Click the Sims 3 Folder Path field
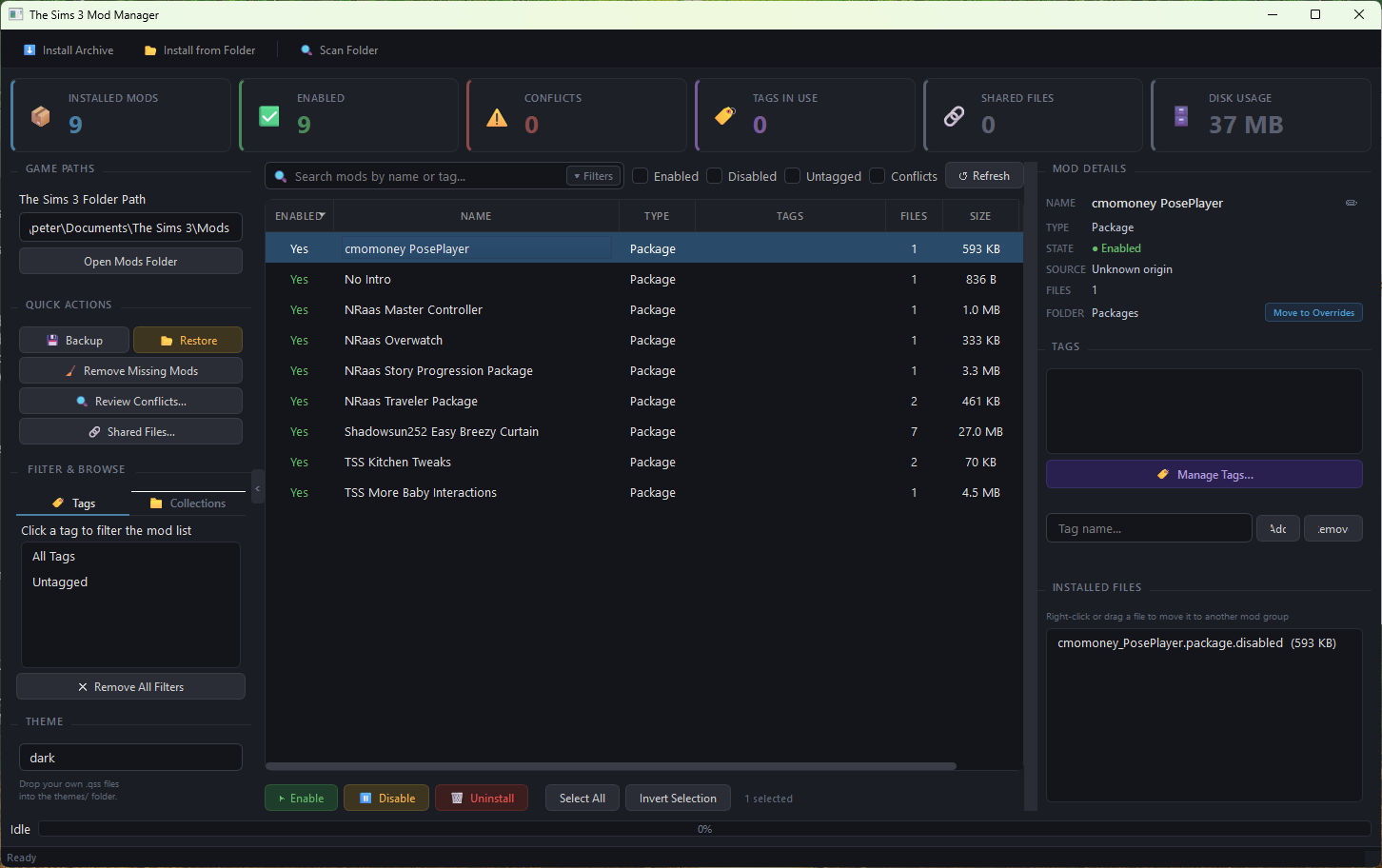 click(x=130, y=227)
